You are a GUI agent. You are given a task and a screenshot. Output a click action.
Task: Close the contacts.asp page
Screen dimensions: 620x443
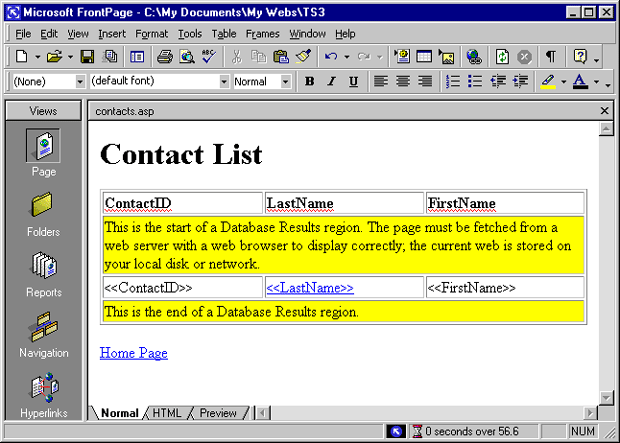pos(604,111)
